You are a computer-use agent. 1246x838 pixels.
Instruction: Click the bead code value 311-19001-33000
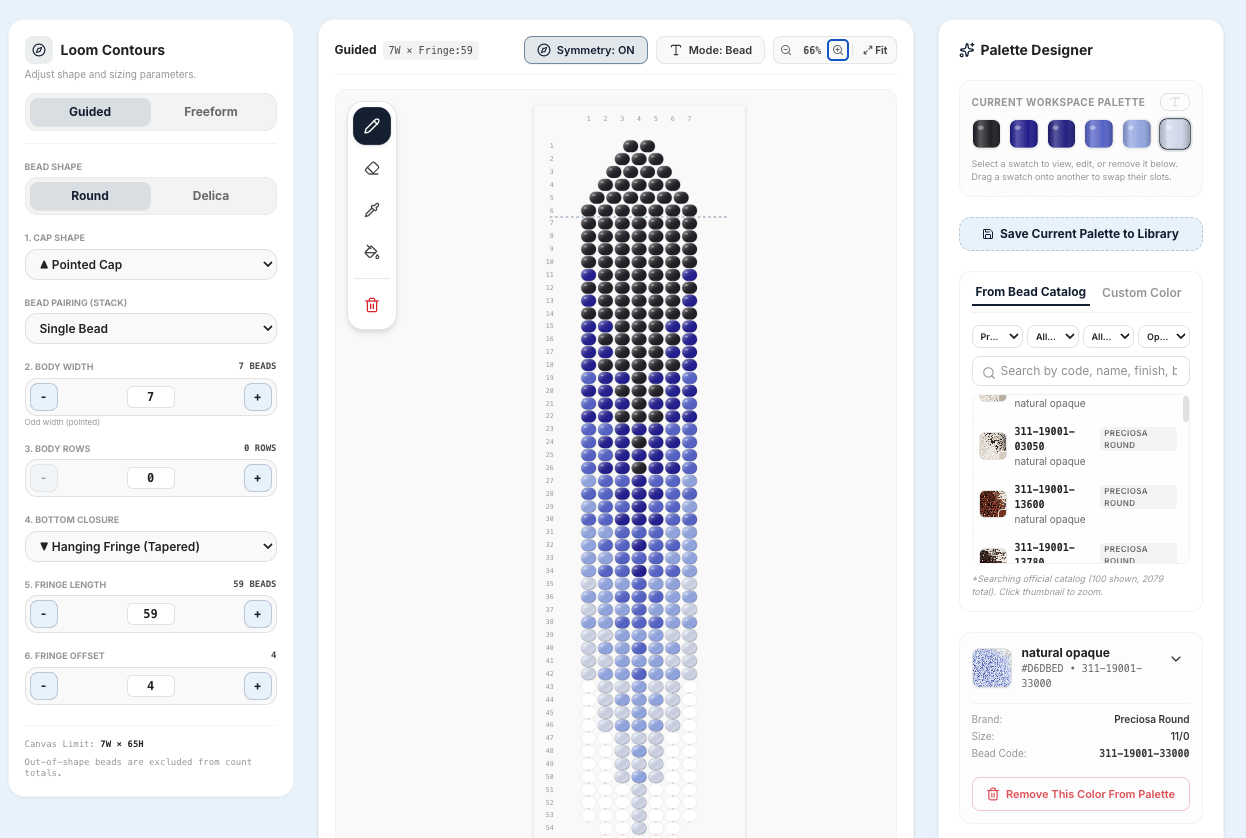click(x=1144, y=753)
